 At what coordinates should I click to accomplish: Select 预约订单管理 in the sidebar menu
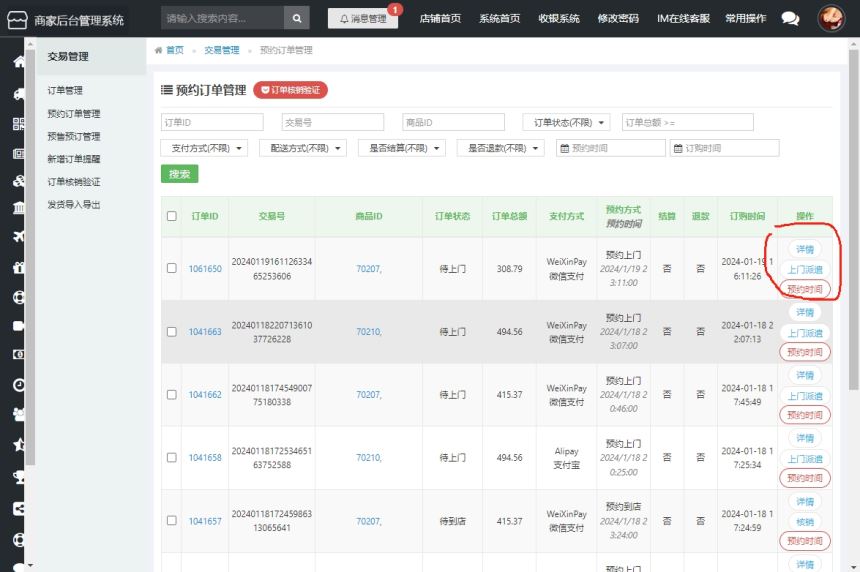pyautogui.click(x=73, y=114)
